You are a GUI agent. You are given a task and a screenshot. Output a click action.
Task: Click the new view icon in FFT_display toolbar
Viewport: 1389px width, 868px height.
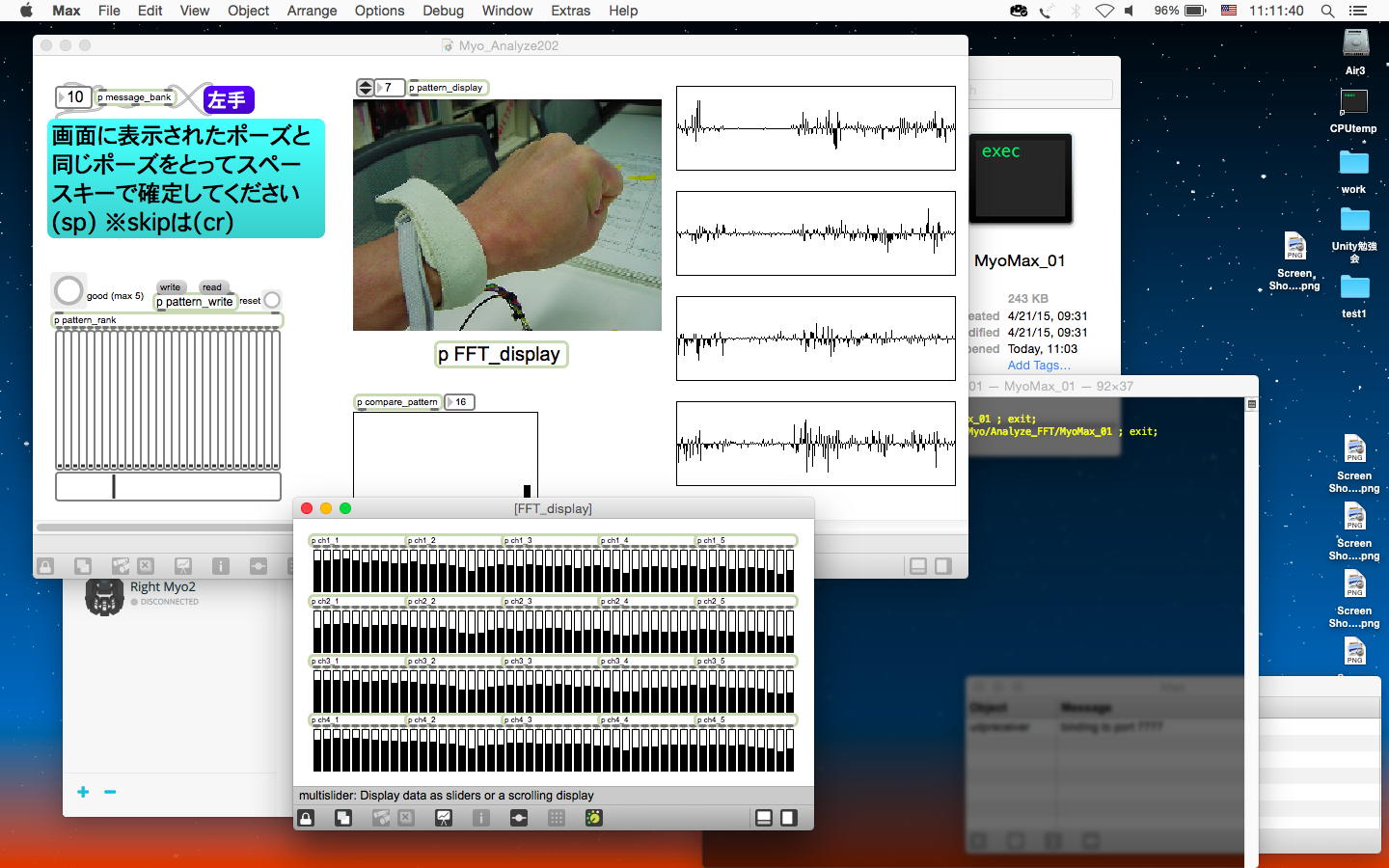[343, 818]
